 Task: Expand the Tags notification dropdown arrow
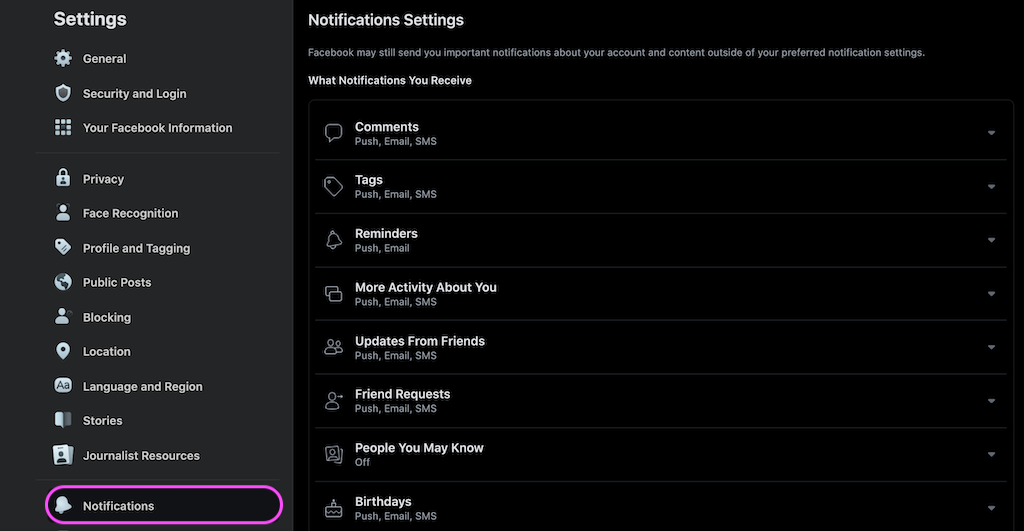pos(991,187)
